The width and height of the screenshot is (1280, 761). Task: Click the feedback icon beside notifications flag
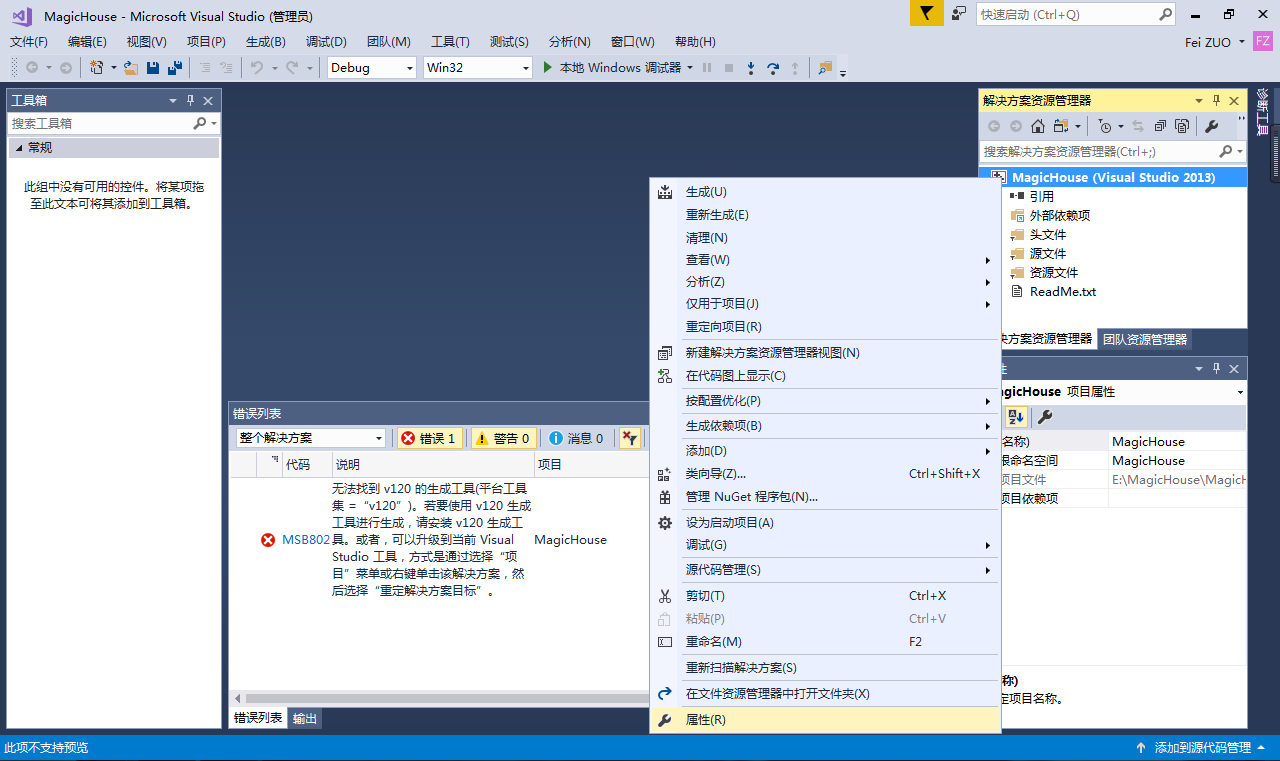[x=959, y=14]
